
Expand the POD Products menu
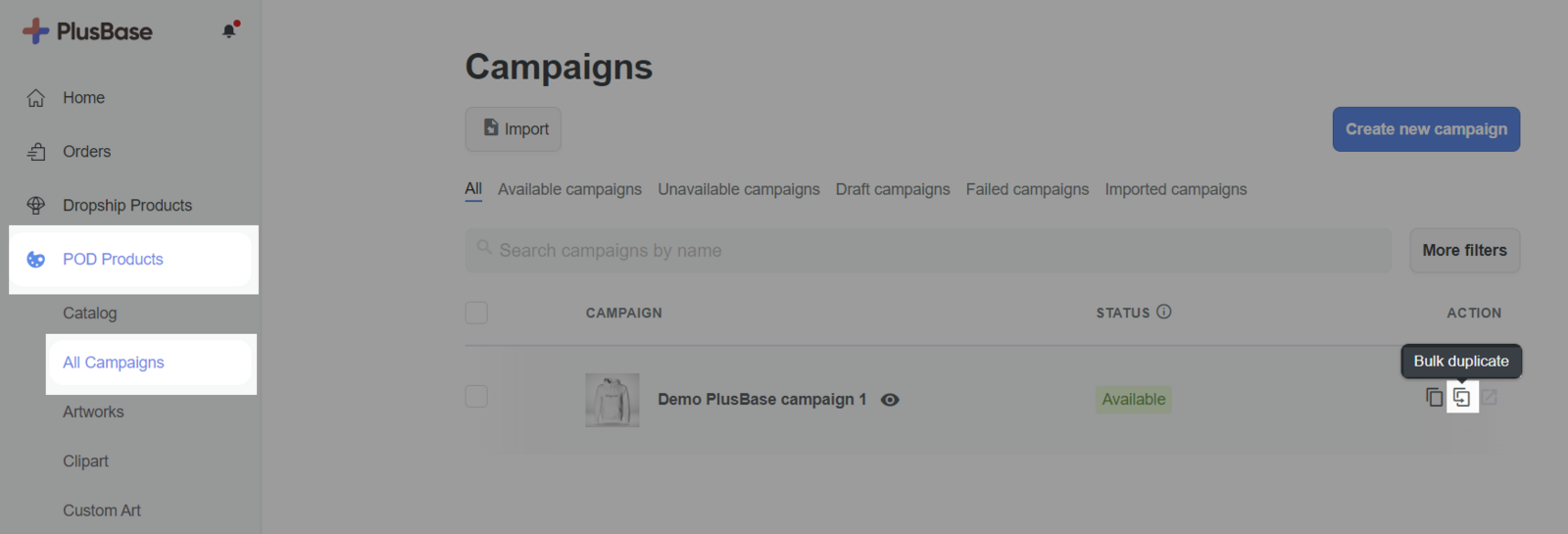113,260
